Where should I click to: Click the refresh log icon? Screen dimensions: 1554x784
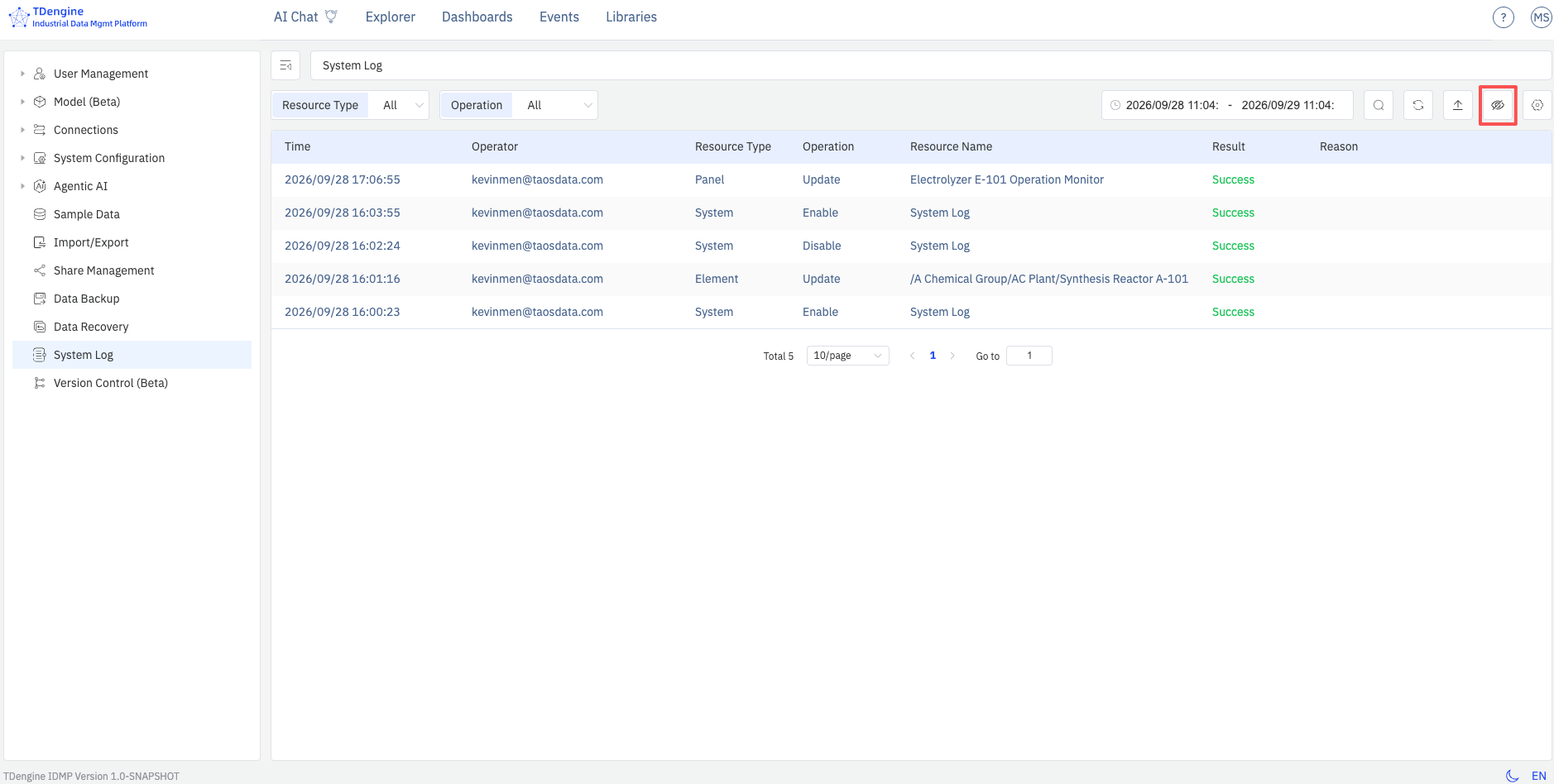(1418, 105)
